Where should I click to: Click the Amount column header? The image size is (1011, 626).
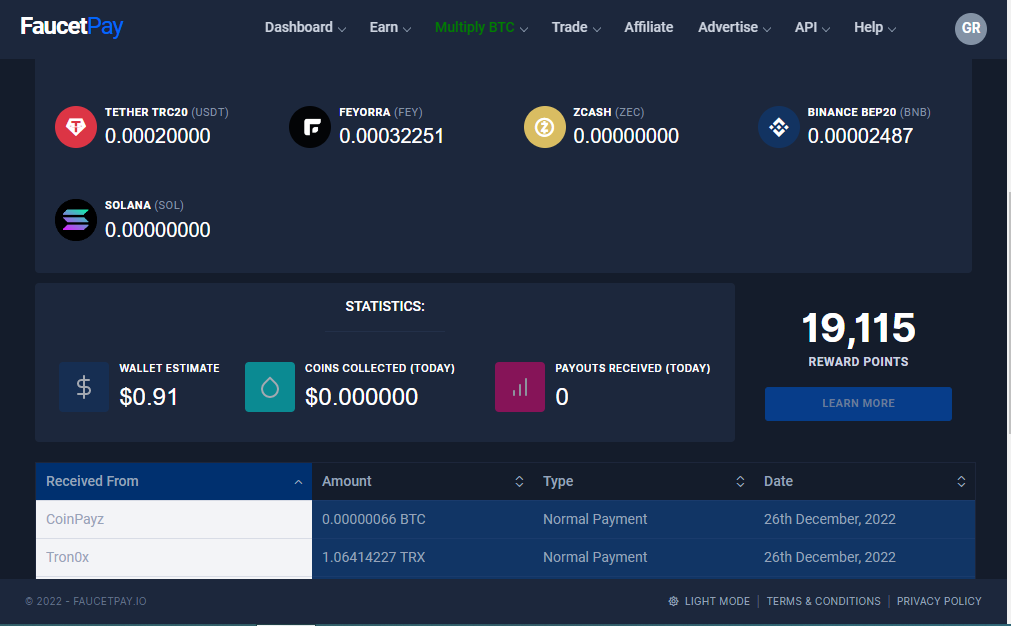click(422, 482)
